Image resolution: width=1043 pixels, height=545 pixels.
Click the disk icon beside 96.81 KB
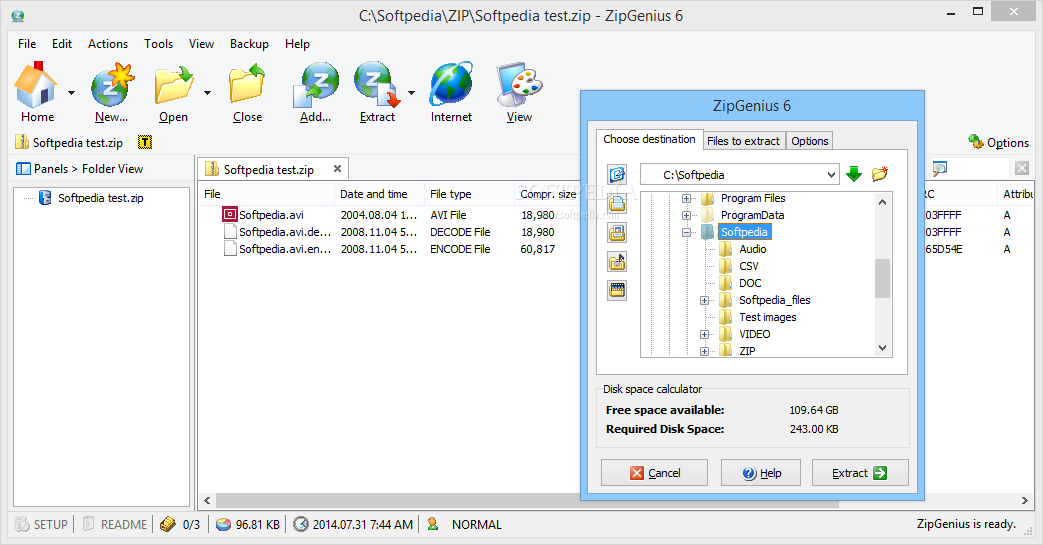click(x=224, y=524)
